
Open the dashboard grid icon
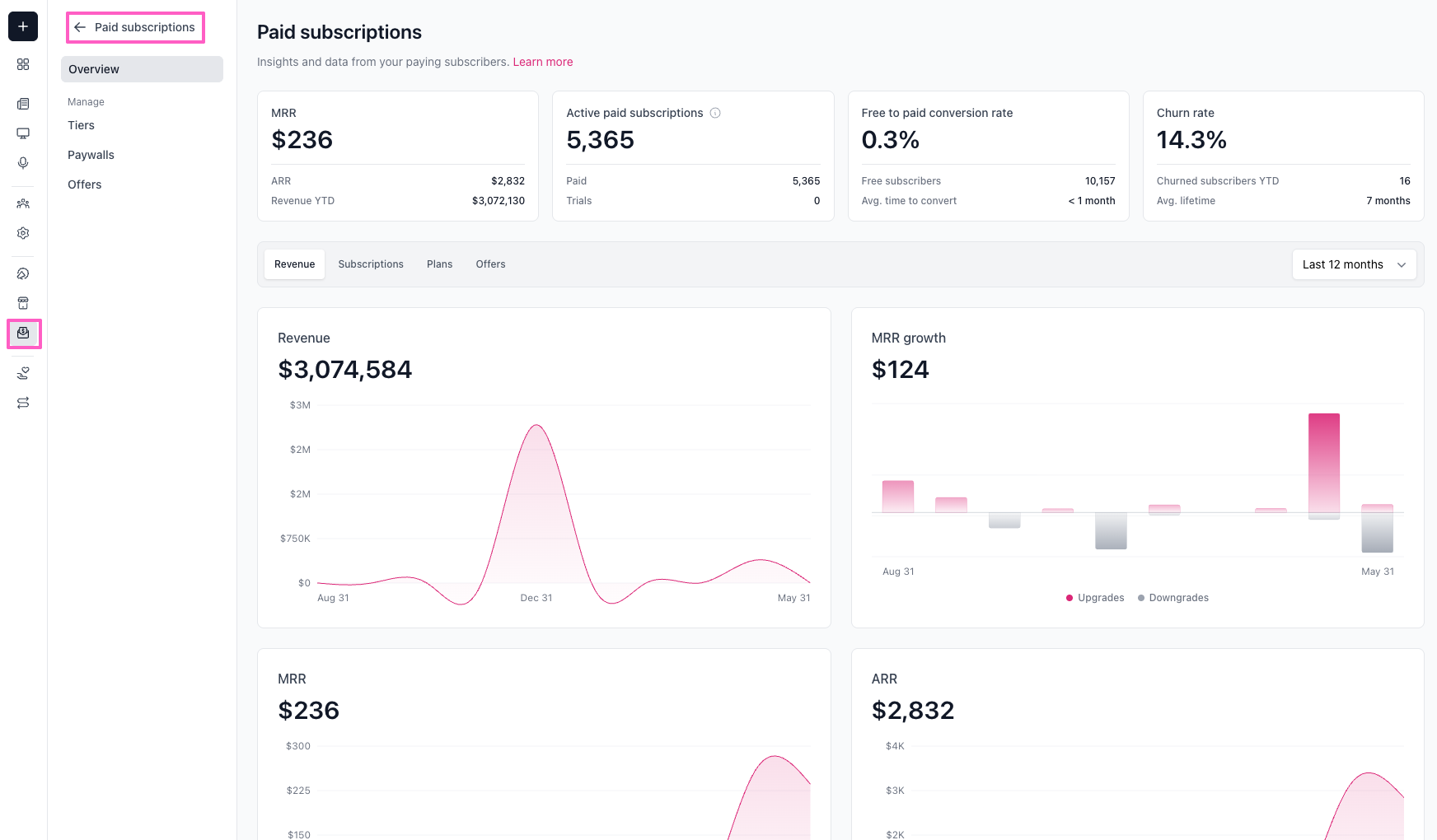pos(23,64)
